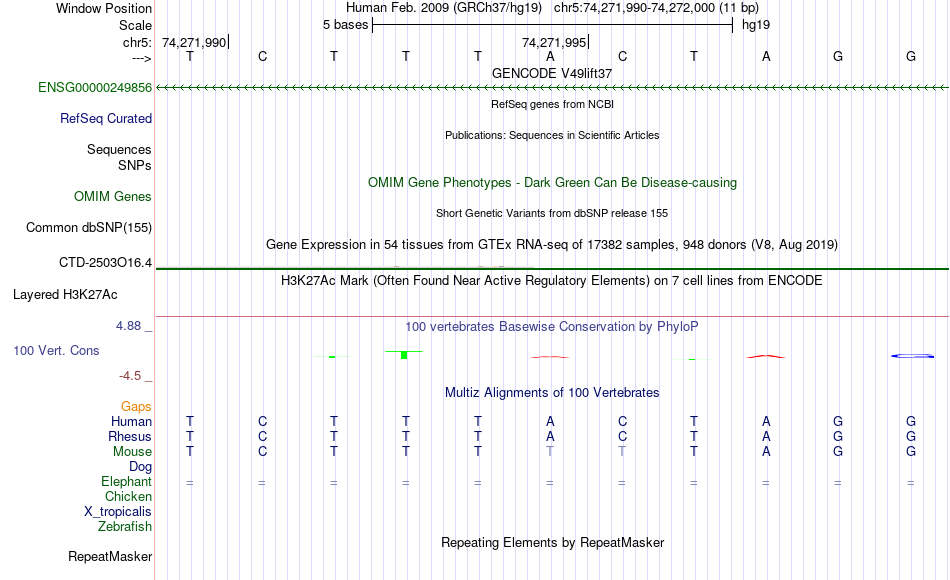
Task: Open the GTEx Gene Expression track title
Action: [552, 244]
